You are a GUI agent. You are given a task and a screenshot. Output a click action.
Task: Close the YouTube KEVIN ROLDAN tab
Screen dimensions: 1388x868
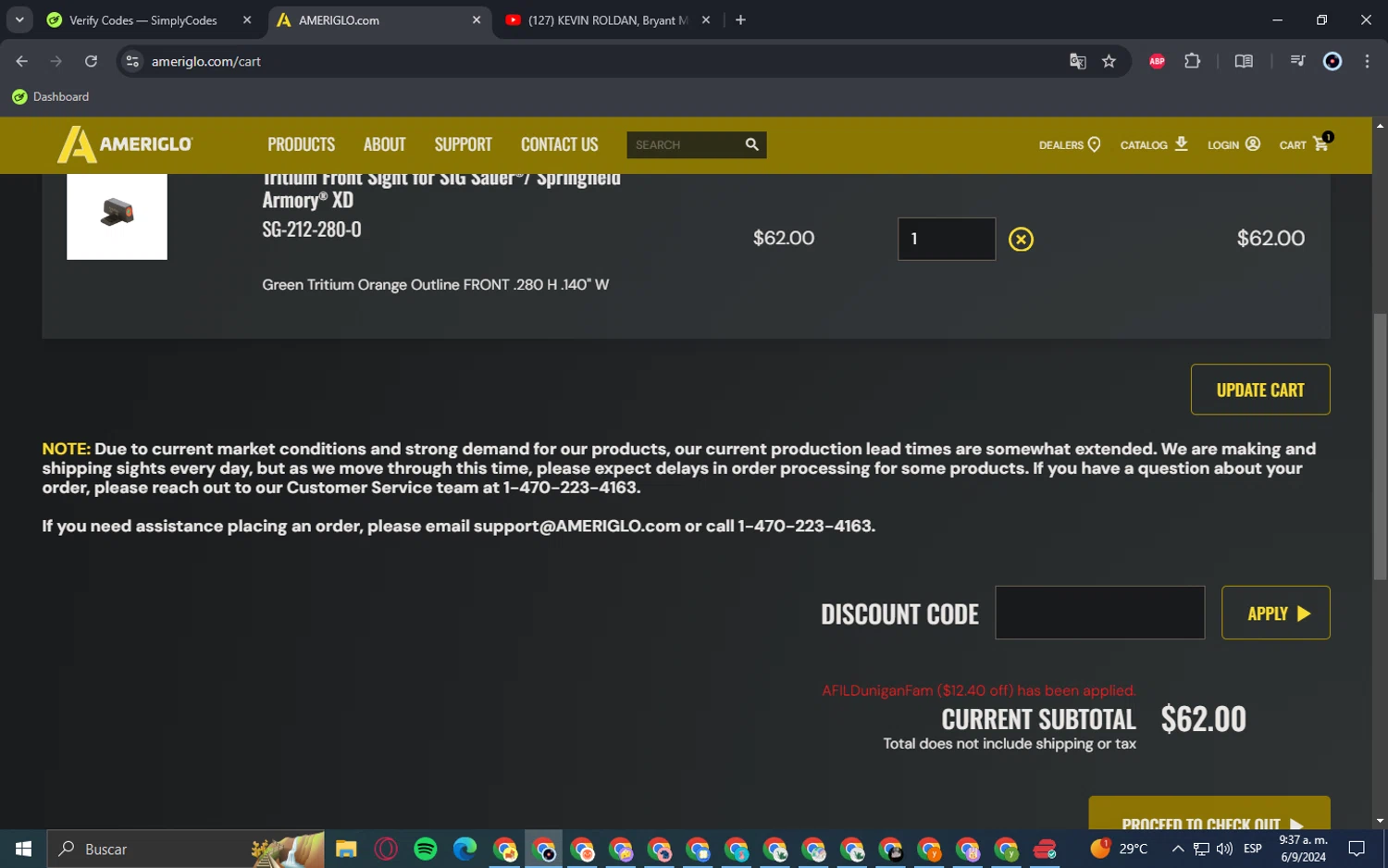coord(706,19)
